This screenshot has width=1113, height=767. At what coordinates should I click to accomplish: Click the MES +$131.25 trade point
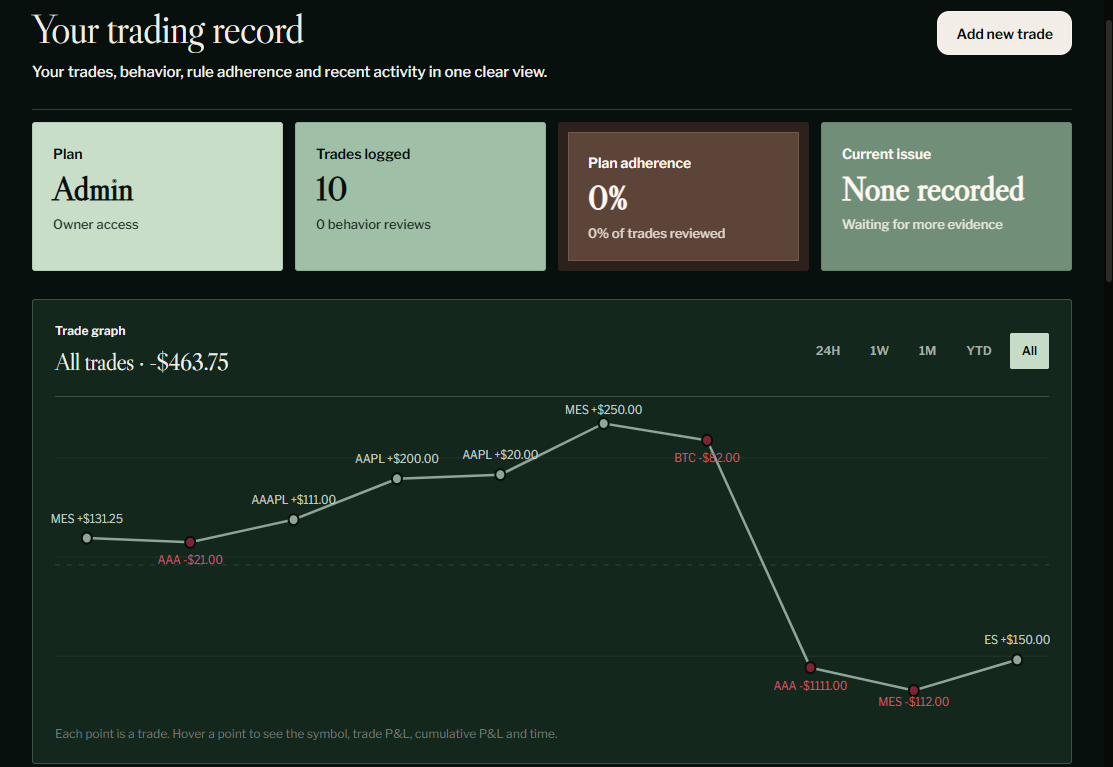87,538
